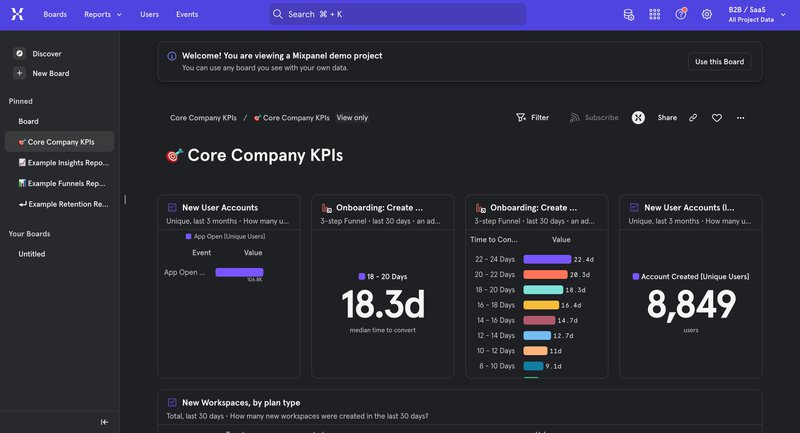Click the Mixpanel logo icon
Viewport: 800px width, 433px height.
click(20, 14)
